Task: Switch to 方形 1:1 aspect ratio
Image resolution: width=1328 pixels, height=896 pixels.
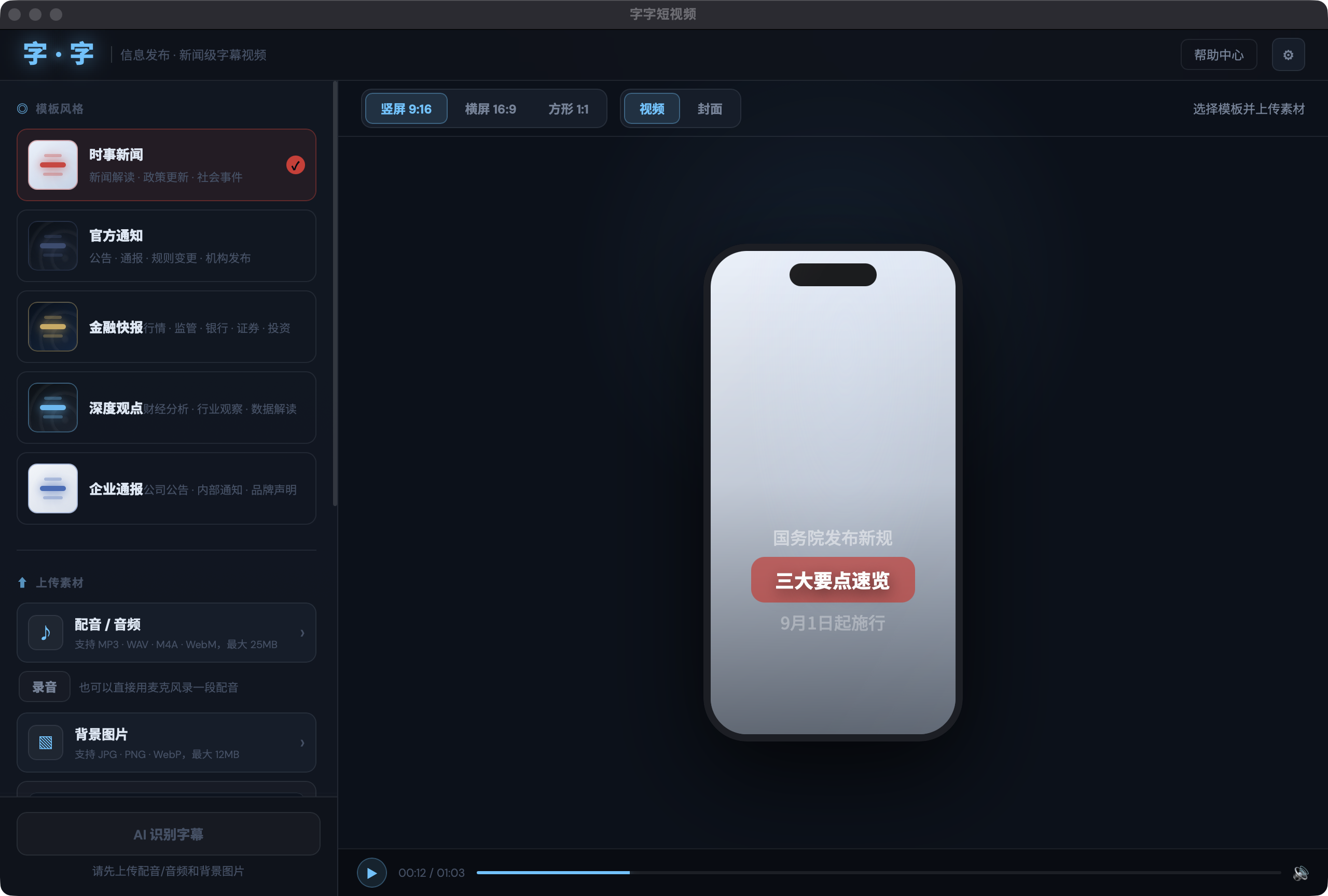Action: [568, 108]
